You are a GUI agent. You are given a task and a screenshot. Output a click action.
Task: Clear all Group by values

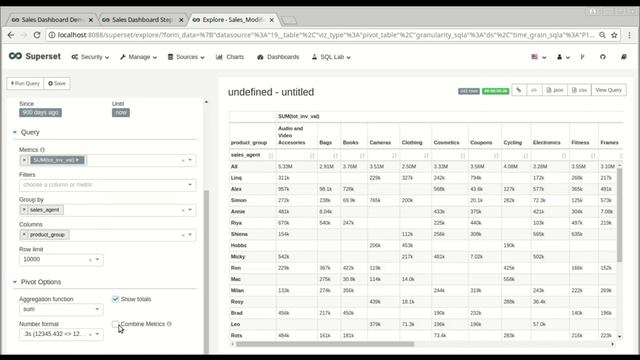tap(183, 210)
